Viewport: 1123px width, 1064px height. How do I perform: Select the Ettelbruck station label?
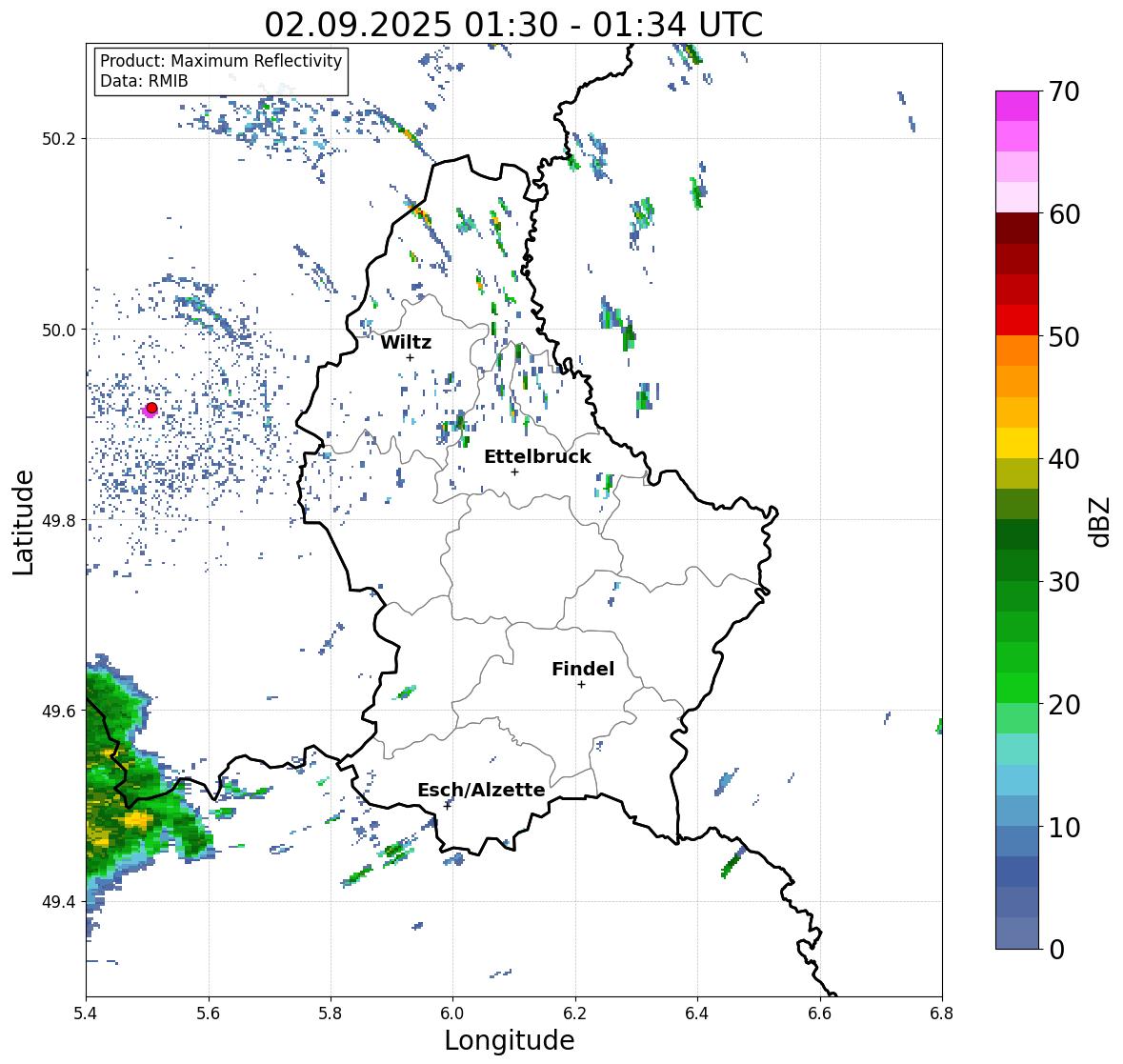538,457
